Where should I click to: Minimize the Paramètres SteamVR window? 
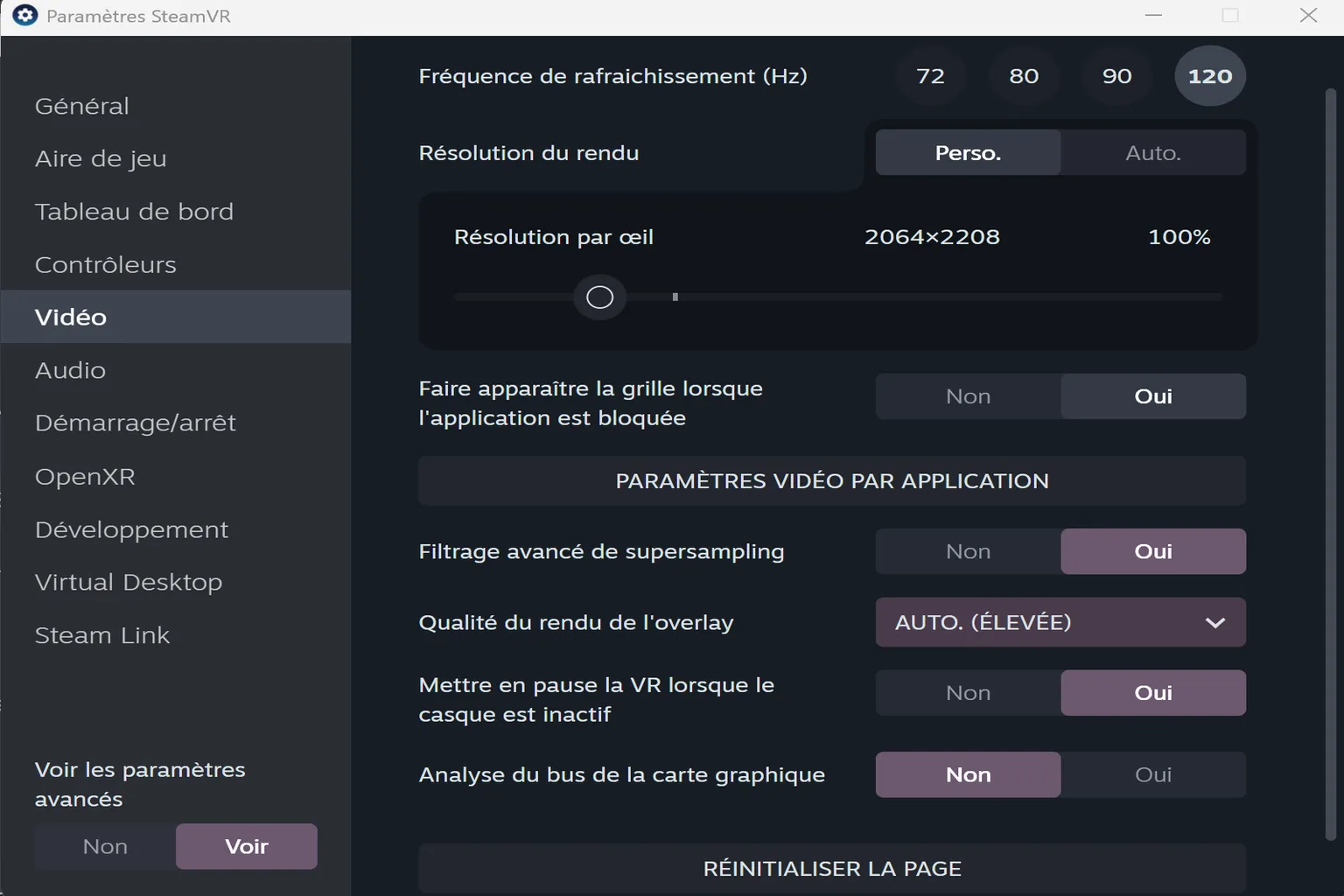tap(1153, 15)
